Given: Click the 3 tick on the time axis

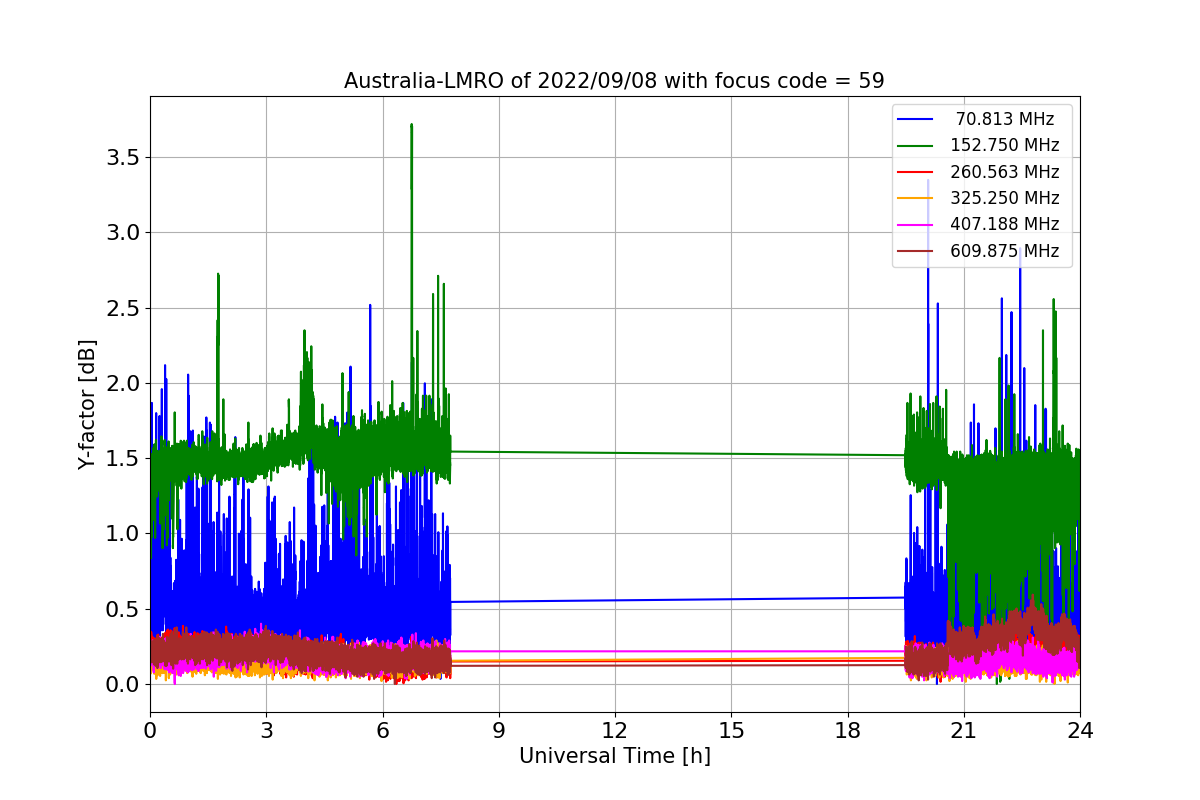Looking at the screenshot, I should pyautogui.click(x=266, y=731).
